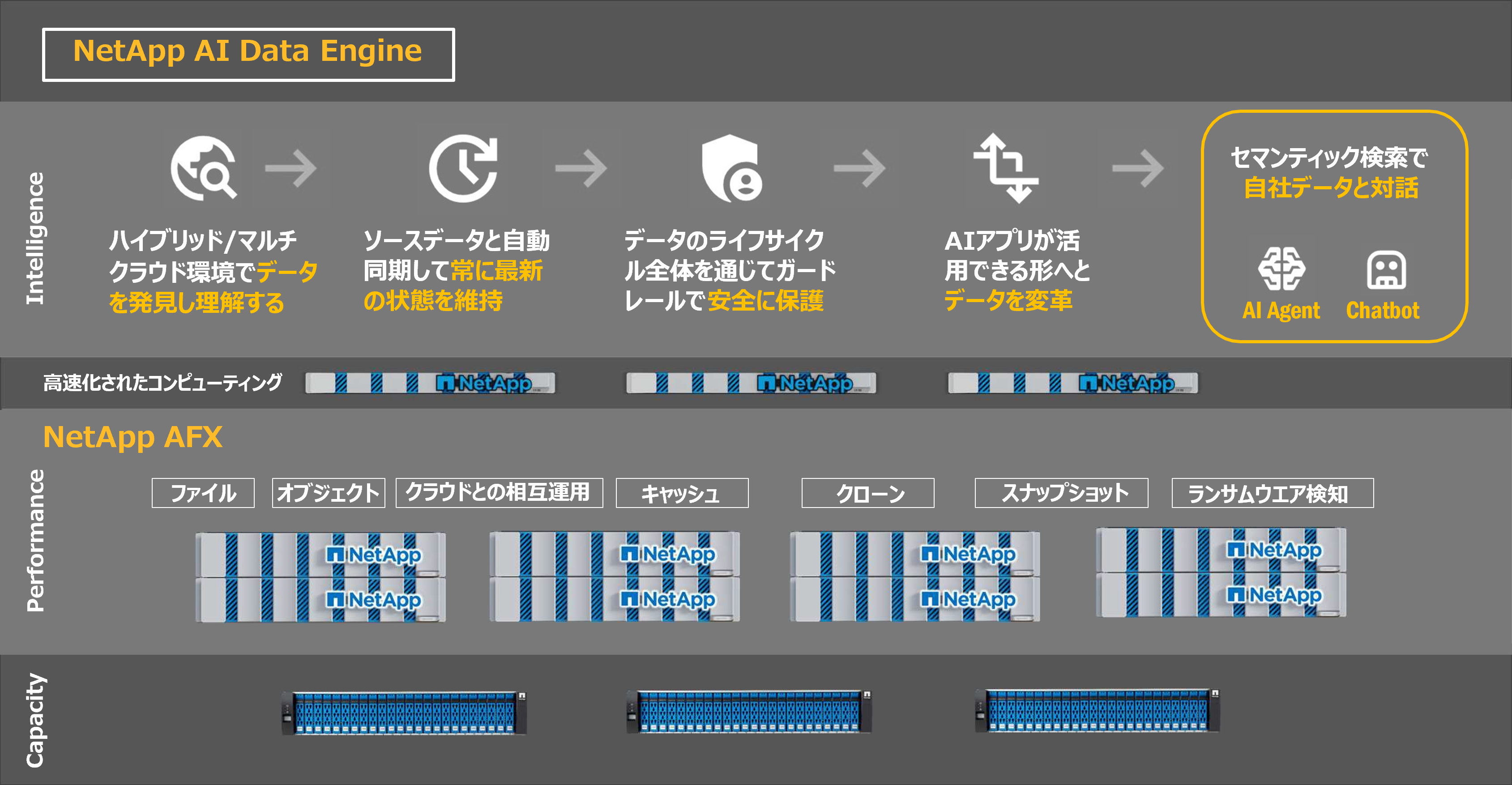Click arrow pointing to semantic search box
Screen dimensions: 1512x785
(1137, 168)
